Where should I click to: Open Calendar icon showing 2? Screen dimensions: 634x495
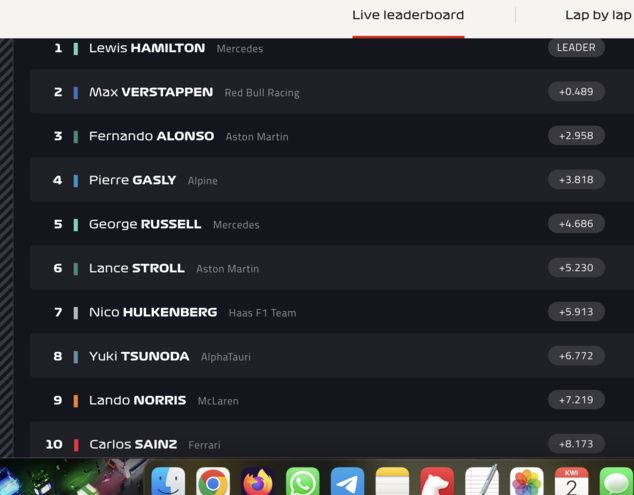[571, 481]
